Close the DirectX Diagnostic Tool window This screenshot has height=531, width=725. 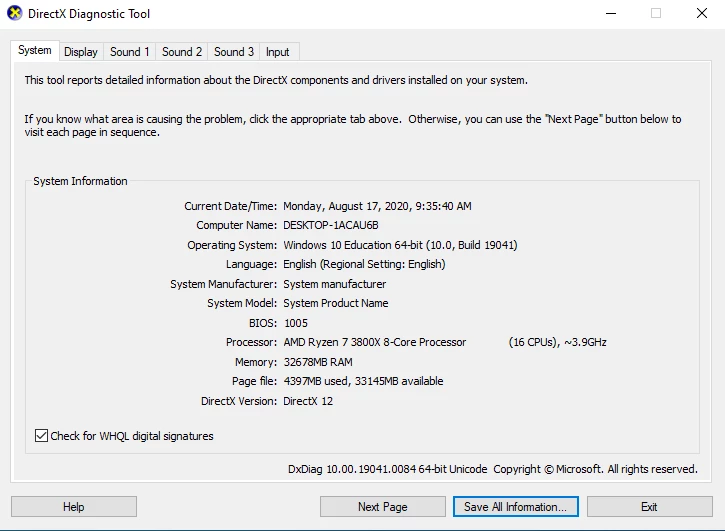pyautogui.click(x=702, y=13)
